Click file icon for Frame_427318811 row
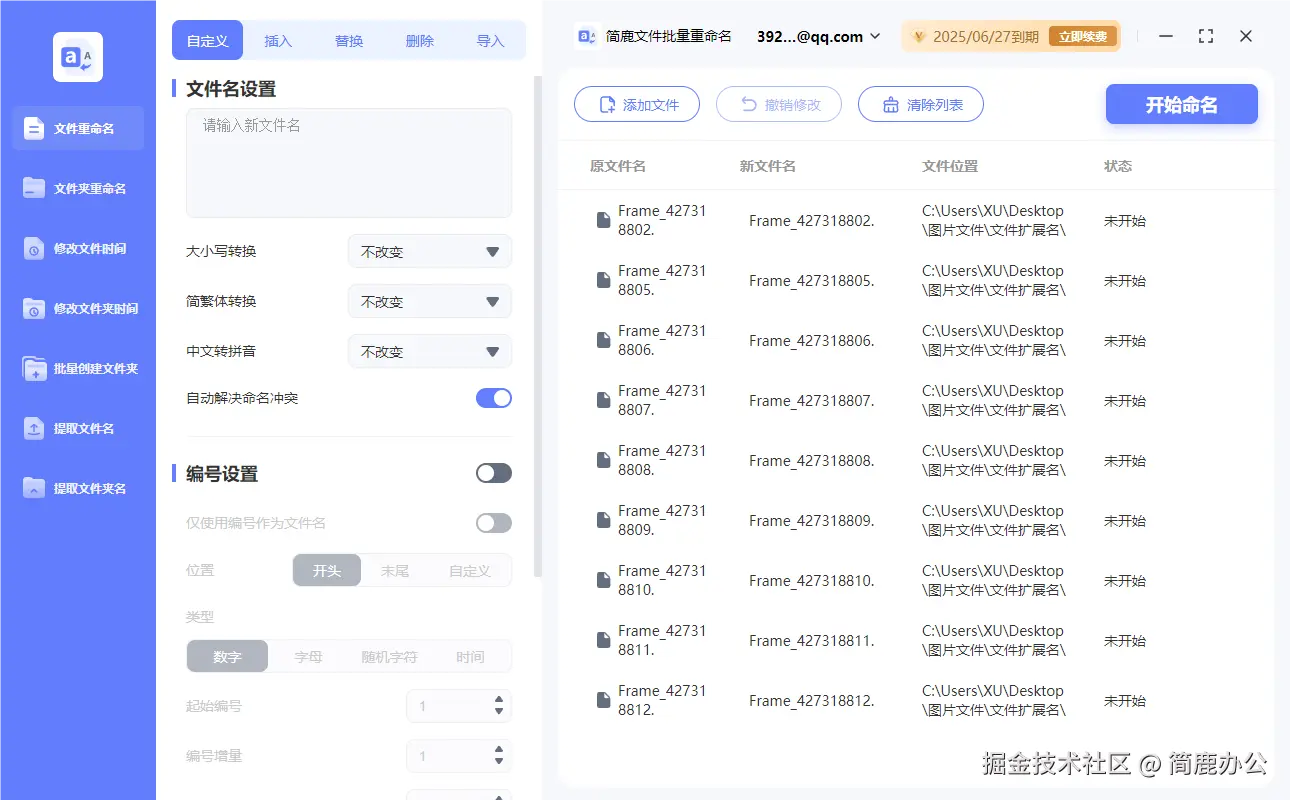The image size is (1290, 800). [603, 640]
